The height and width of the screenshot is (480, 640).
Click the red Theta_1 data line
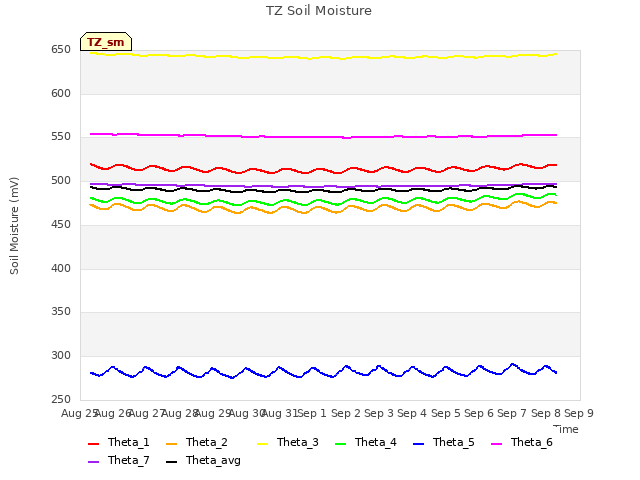[x=323, y=169]
